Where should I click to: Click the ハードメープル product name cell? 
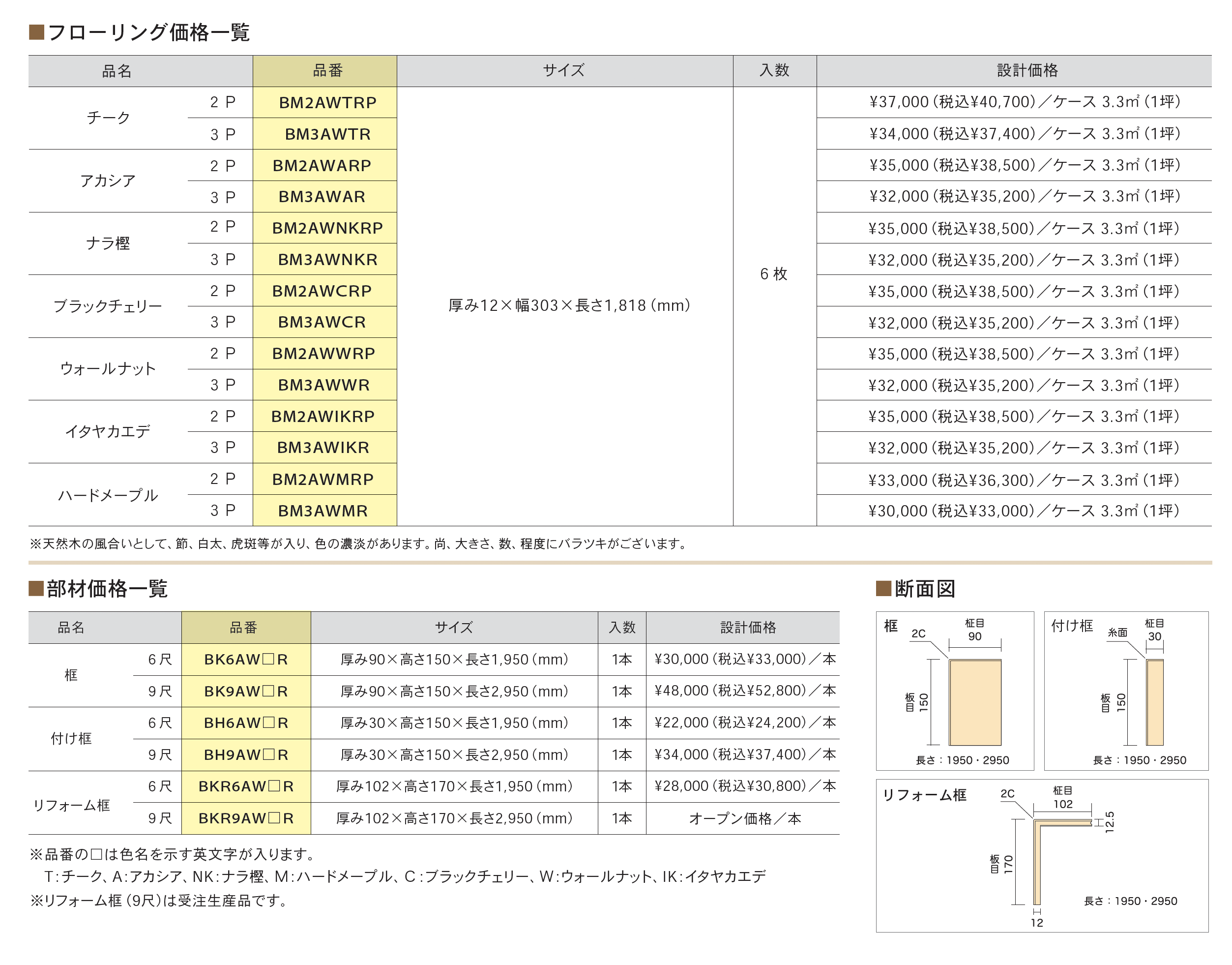point(108,495)
